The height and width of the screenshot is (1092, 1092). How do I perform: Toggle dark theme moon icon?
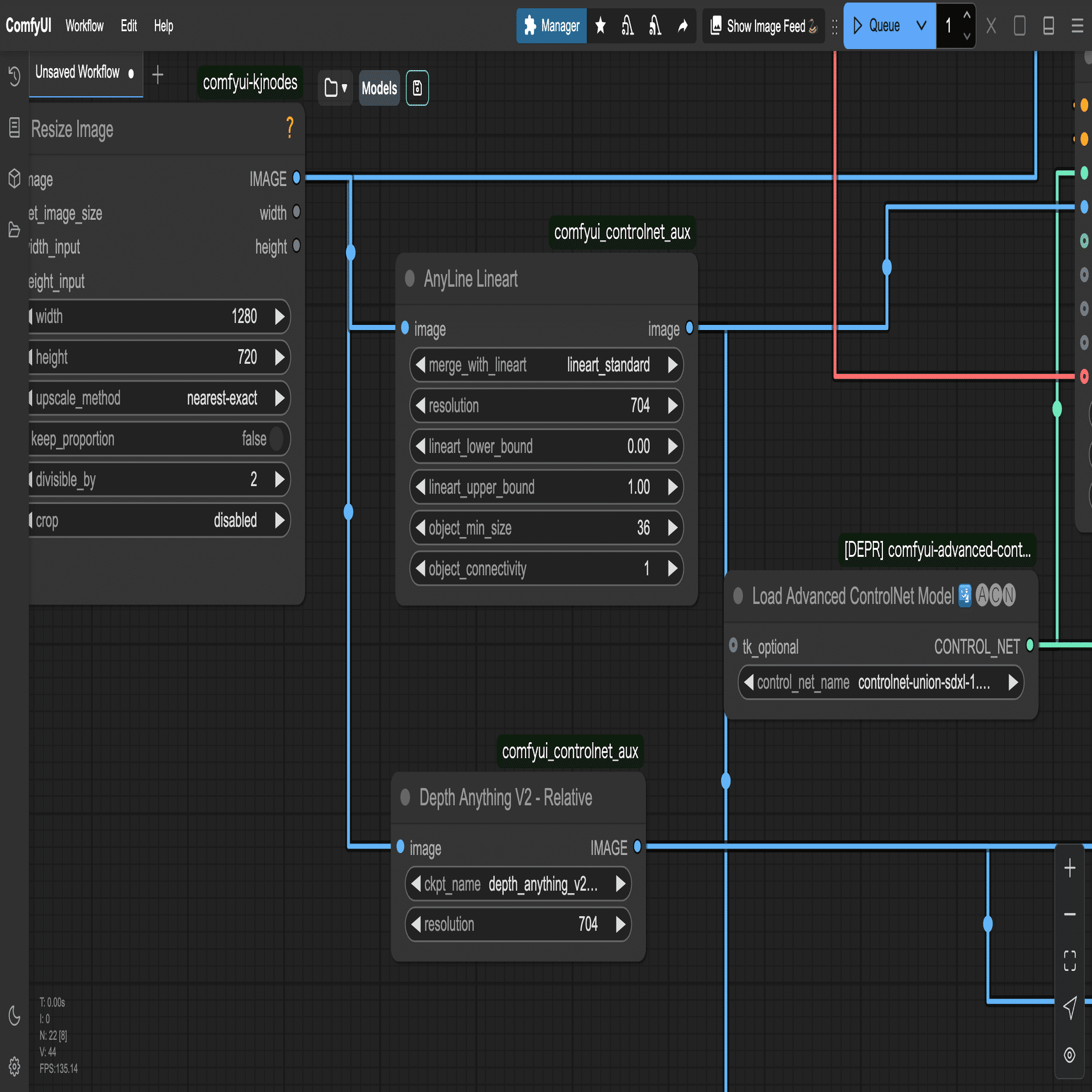coord(14,1015)
